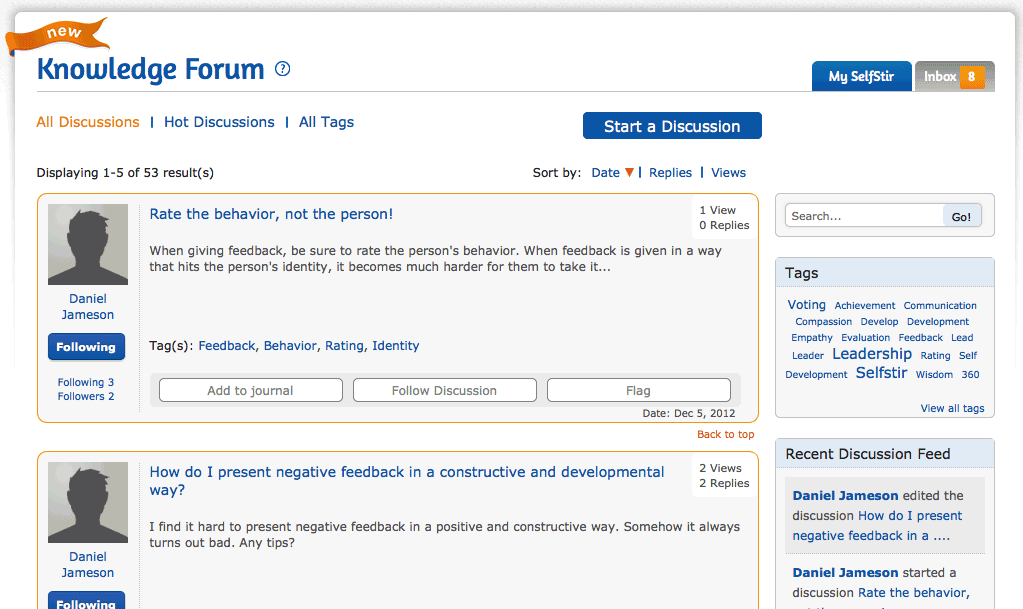Click Daniel Jameson in the 'edited the discussion' feed item

pyautogui.click(x=845, y=495)
